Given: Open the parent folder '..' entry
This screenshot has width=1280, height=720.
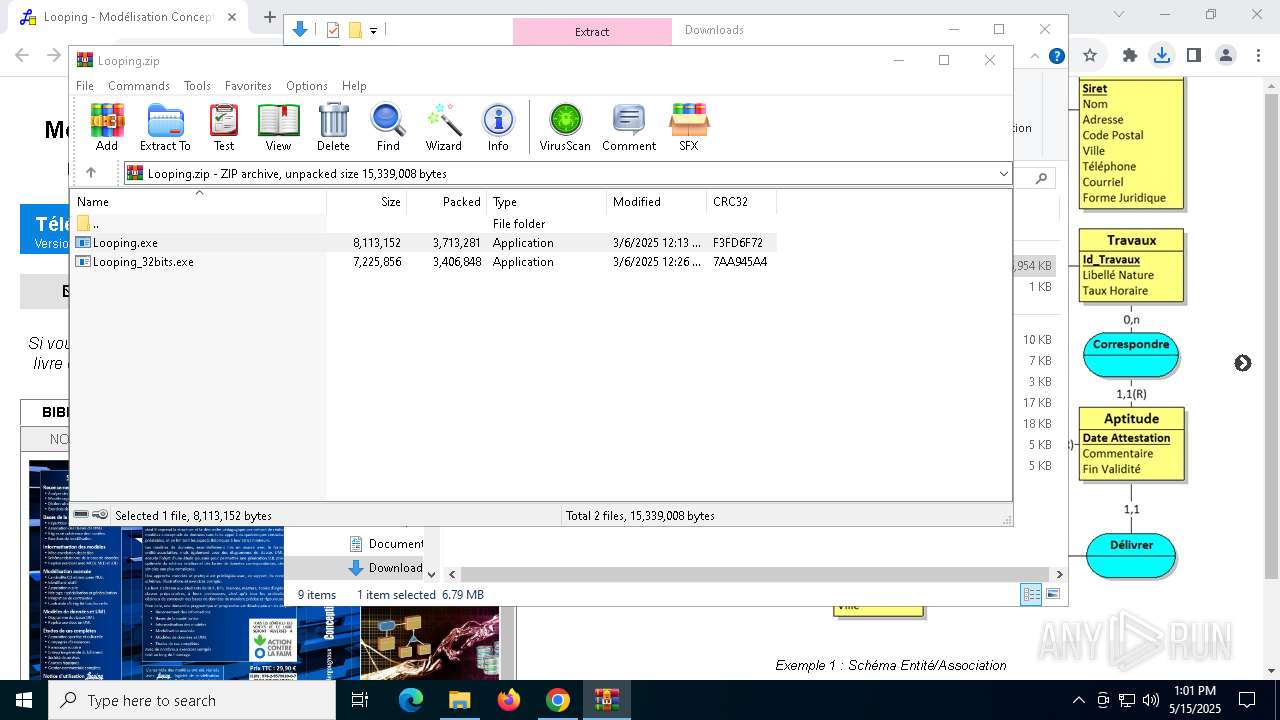Looking at the screenshot, I should pos(423,224).
